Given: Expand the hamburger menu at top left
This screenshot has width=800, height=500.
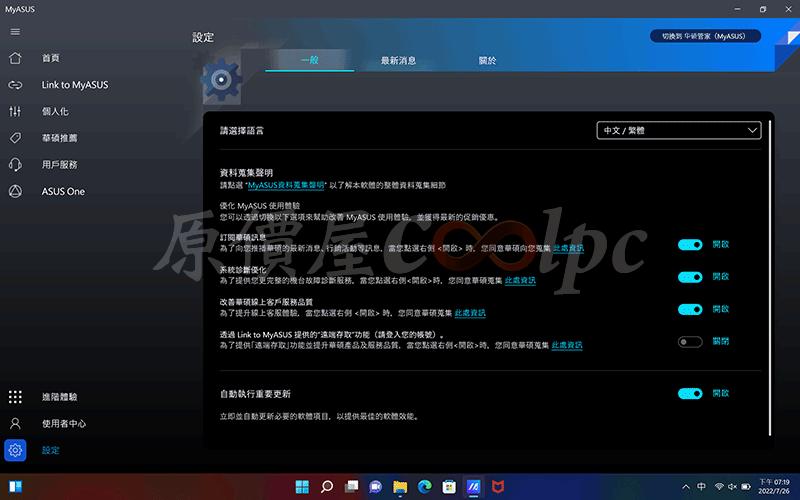Looking at the screenshot, I should (15, 32).
